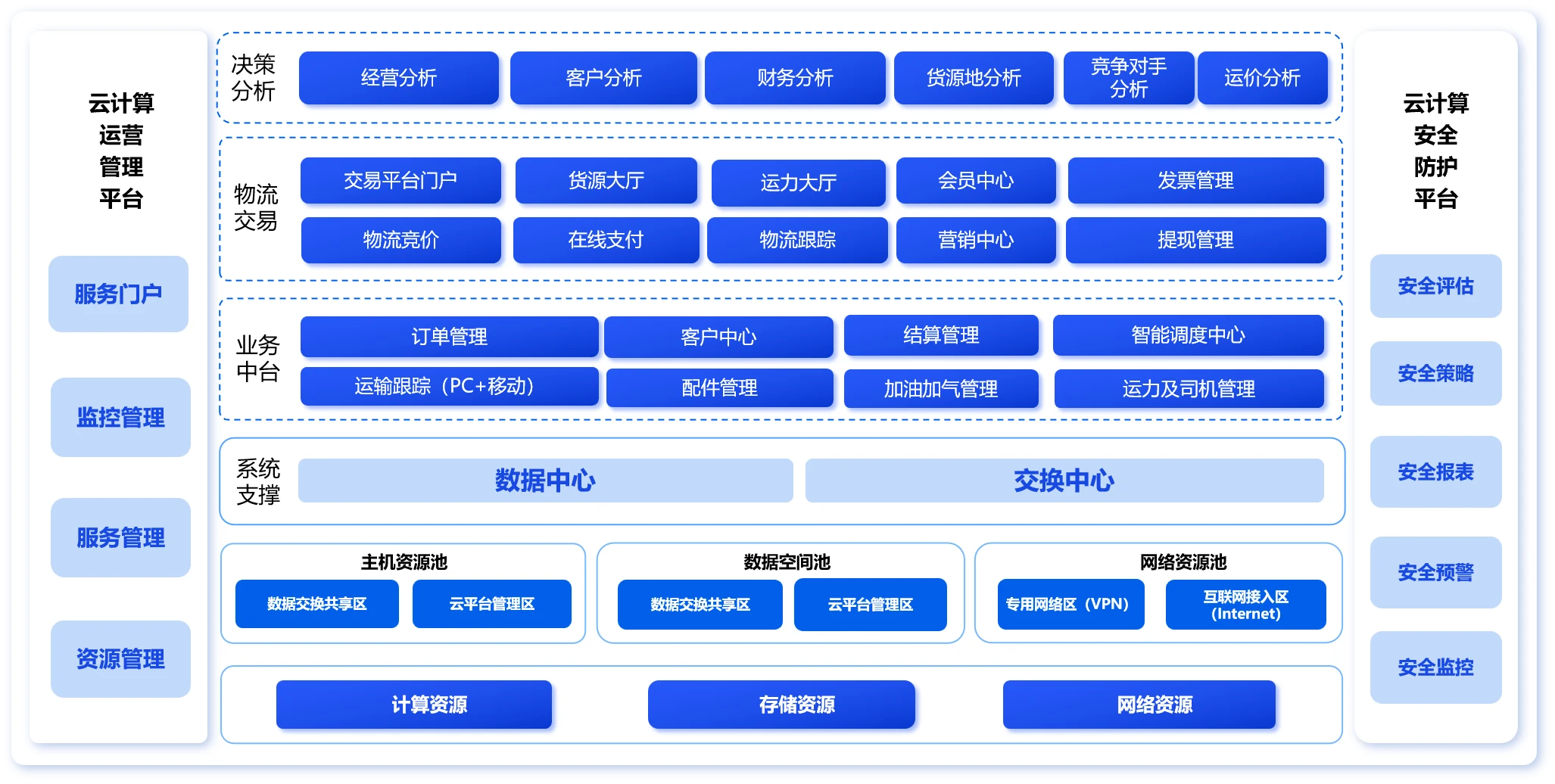Image resolution: width=1555 pixels, height=784 pixels.
Task: Click 专用网络区（VPN）block
Action: click(x=1070, y=605)
